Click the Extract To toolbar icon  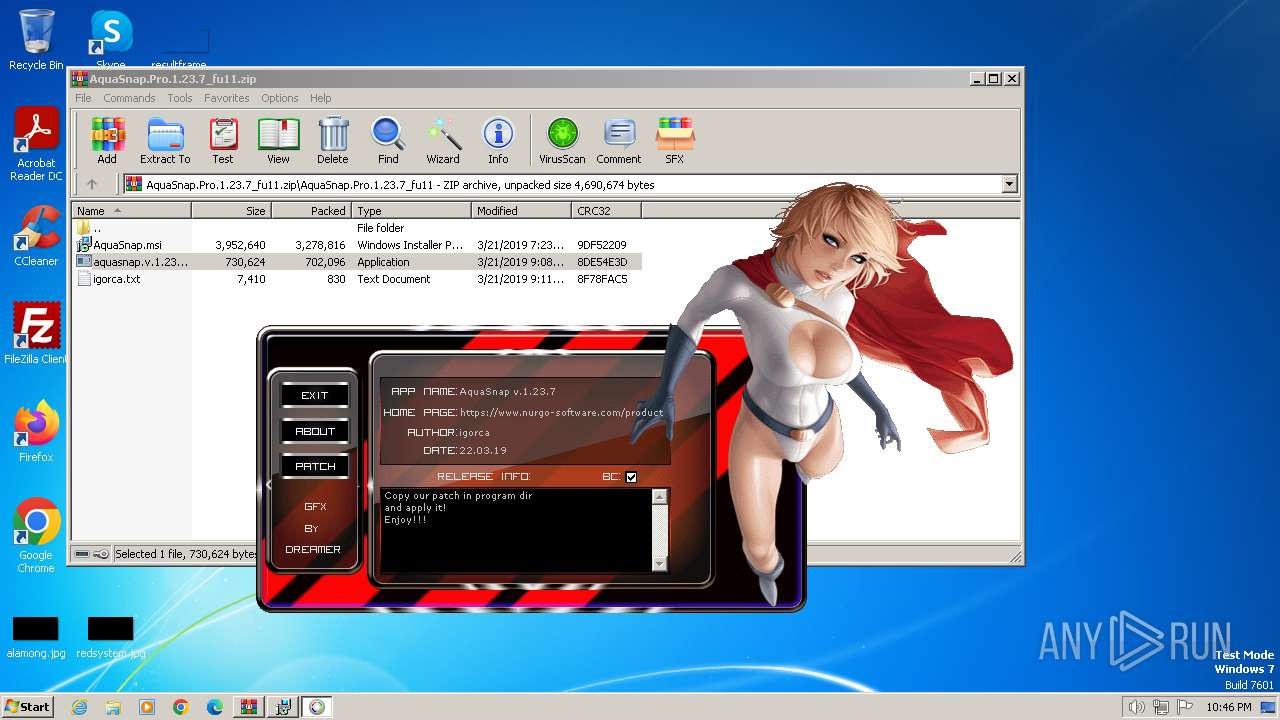click(165, 140)
